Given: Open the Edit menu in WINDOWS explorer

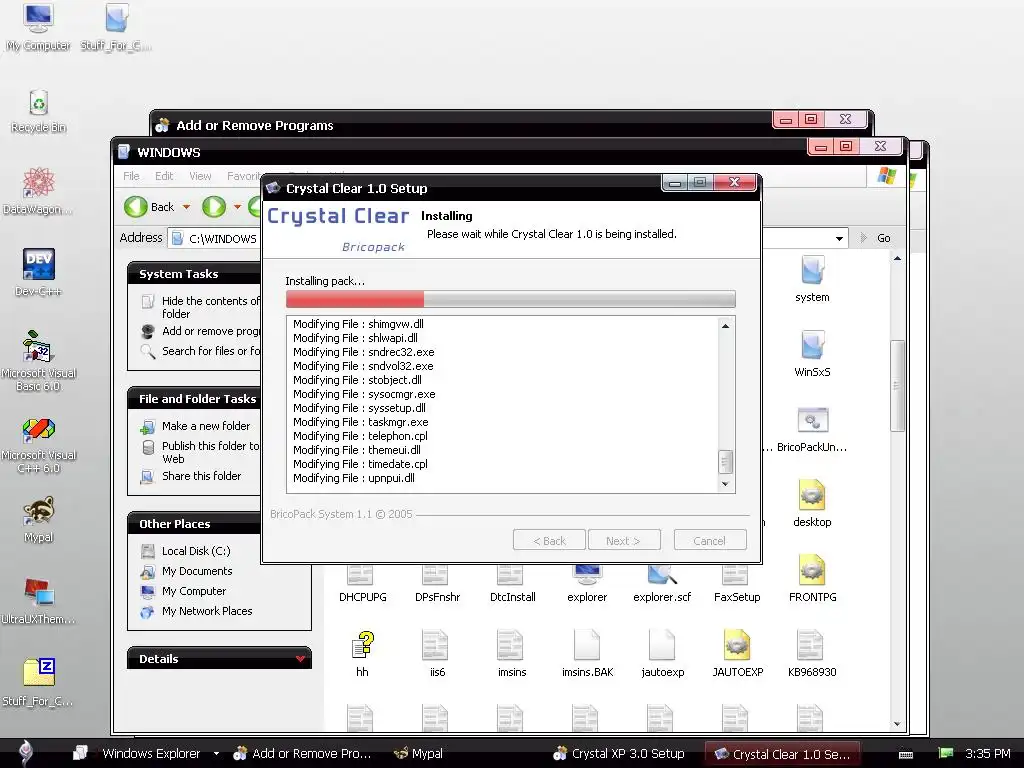Looking at the screenshot, I should (164, 176).
